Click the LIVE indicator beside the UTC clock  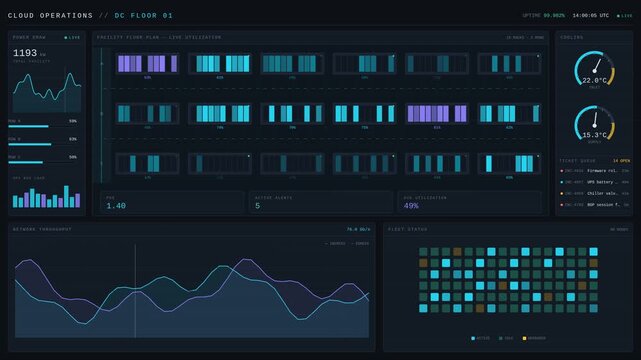pyautogui.click(x=624, y=16)
